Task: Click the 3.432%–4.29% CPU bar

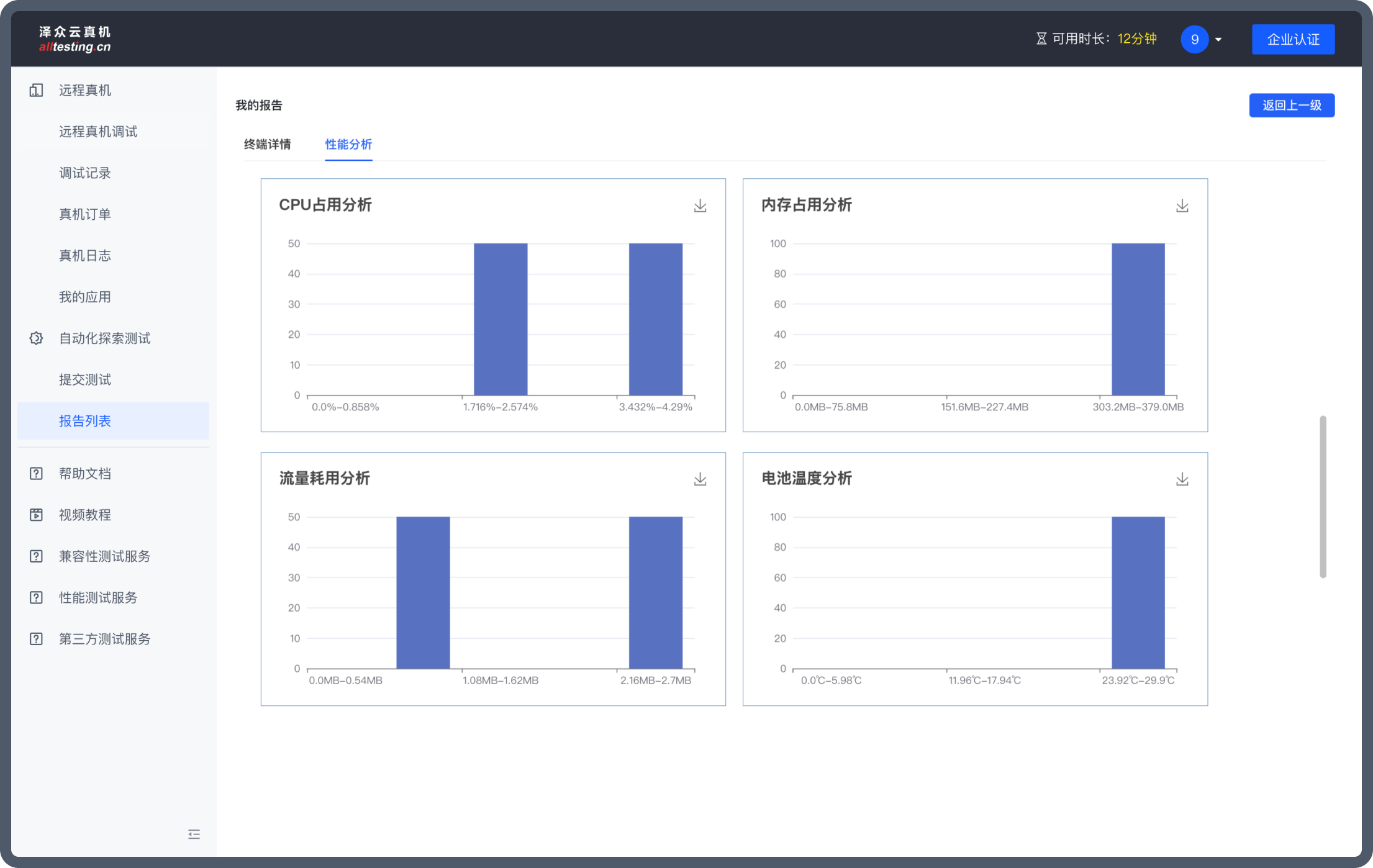Action: (655, 319)
